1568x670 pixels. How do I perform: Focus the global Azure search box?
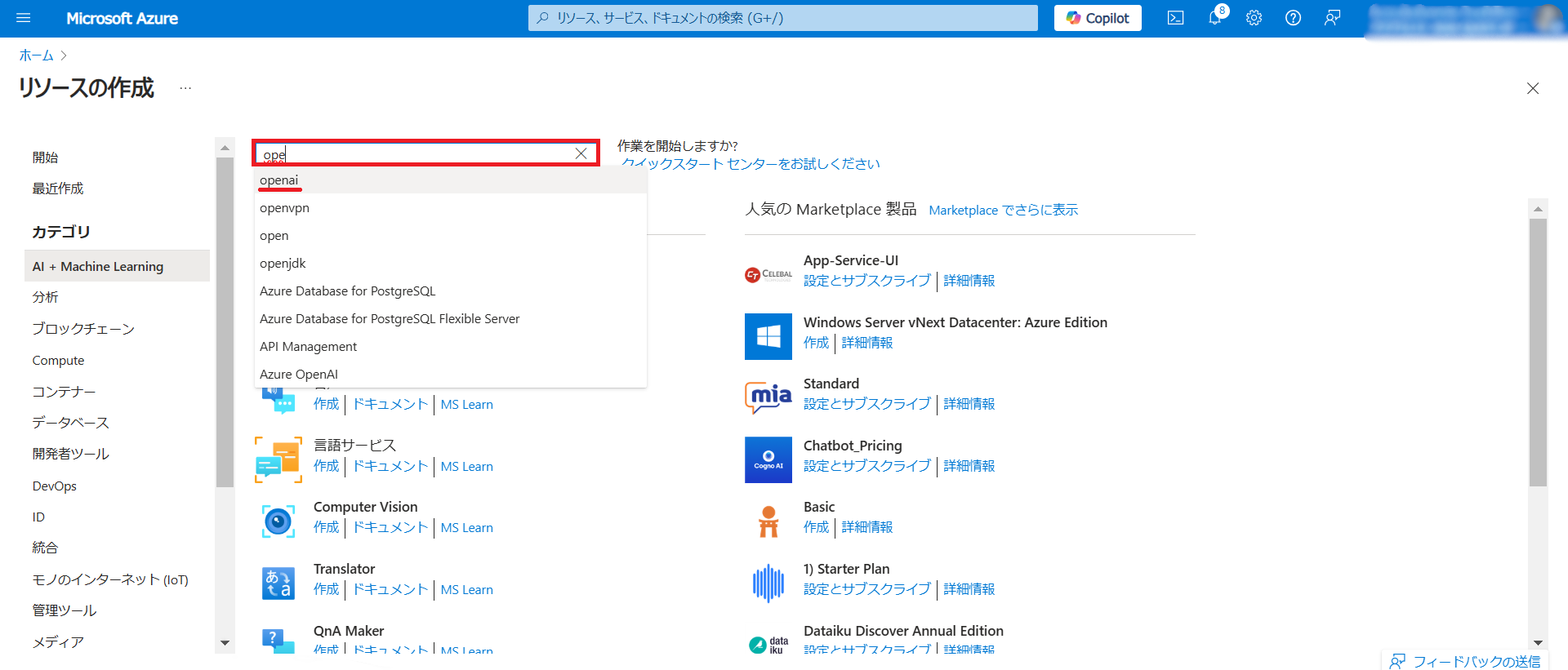tap(782, 18)
